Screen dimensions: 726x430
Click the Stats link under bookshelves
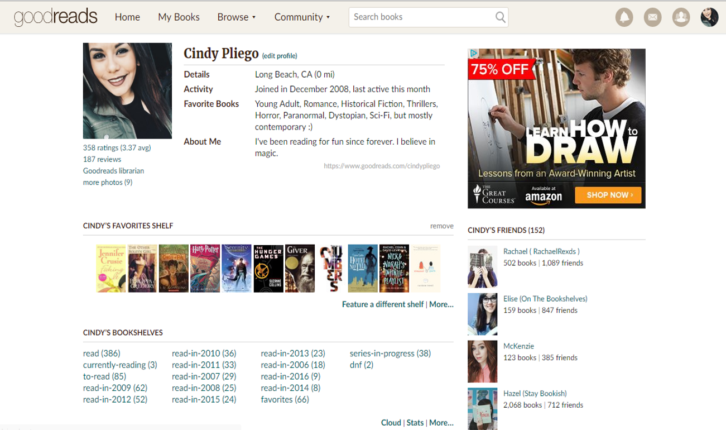pyautogui.click(x=415, y=423)
